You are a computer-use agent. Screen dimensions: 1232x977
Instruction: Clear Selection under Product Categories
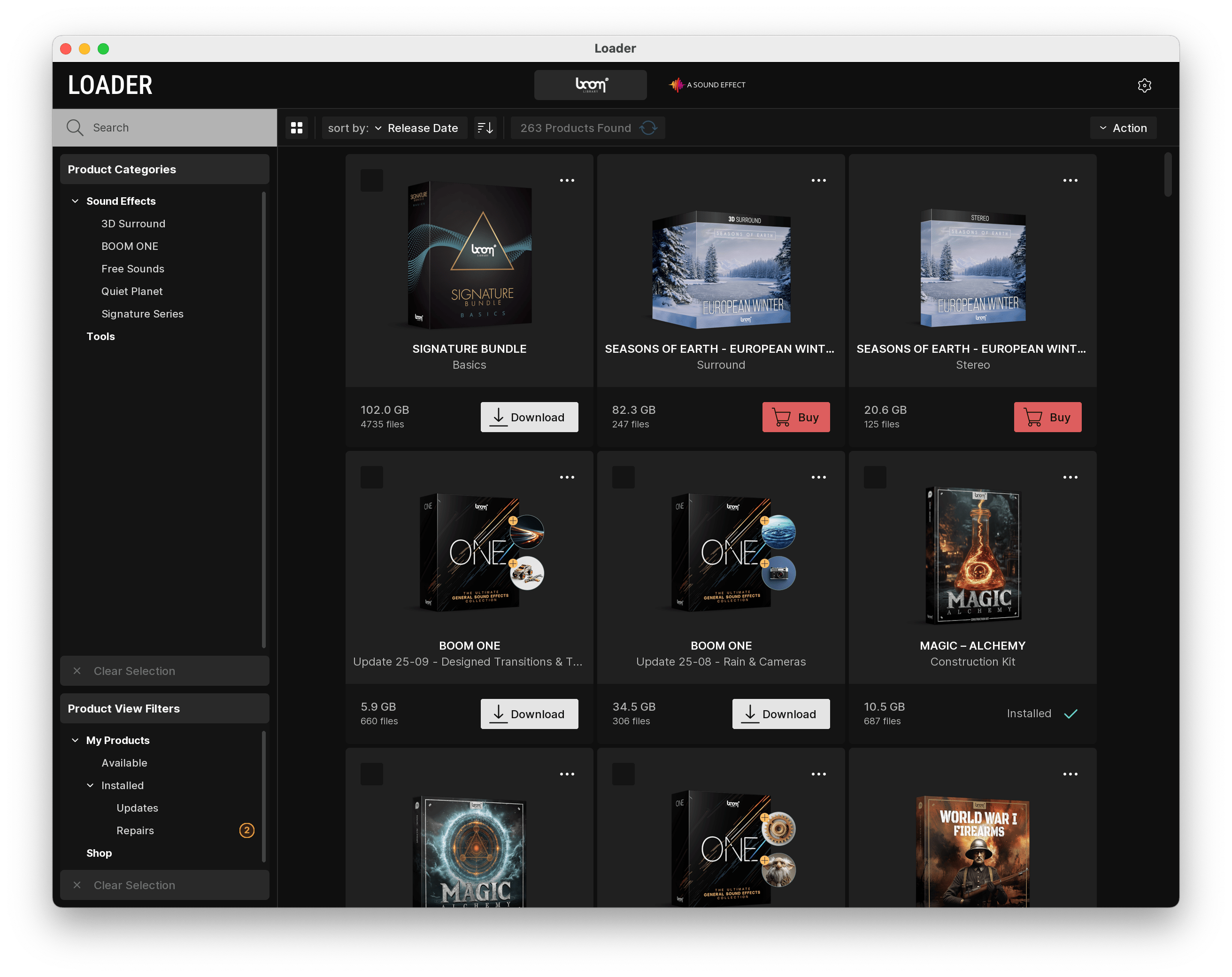point(165,671)
